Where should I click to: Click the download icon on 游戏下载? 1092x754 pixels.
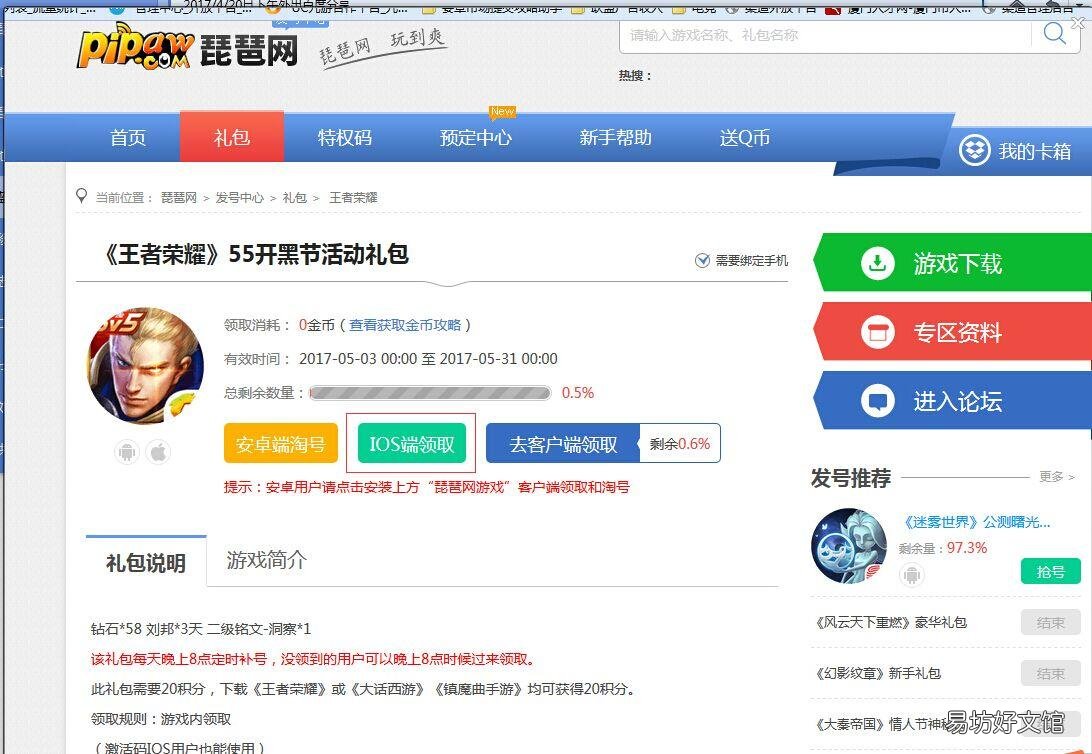click(x=878, y=263)
